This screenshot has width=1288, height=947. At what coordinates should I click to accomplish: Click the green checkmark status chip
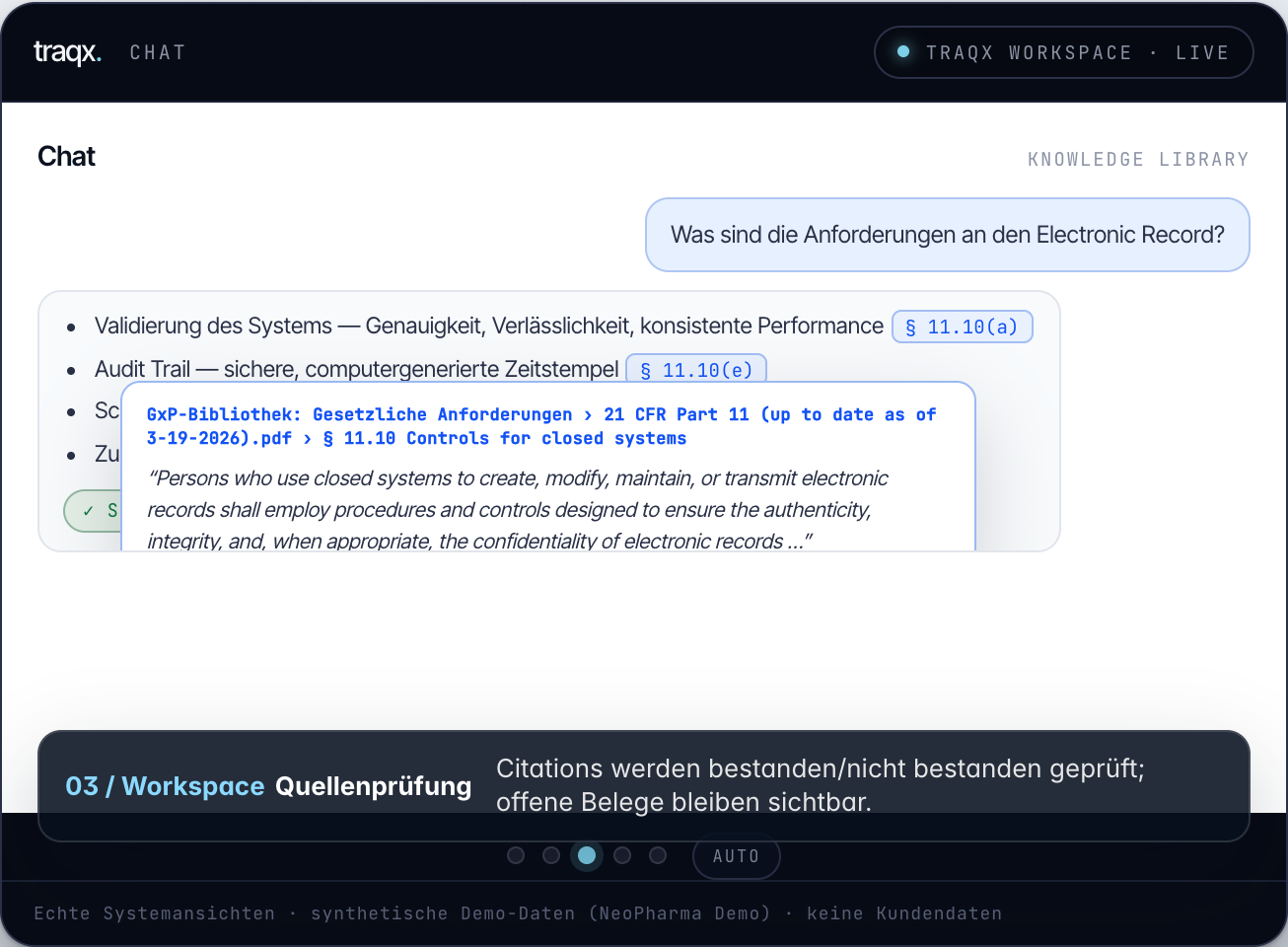coord(92,510)
